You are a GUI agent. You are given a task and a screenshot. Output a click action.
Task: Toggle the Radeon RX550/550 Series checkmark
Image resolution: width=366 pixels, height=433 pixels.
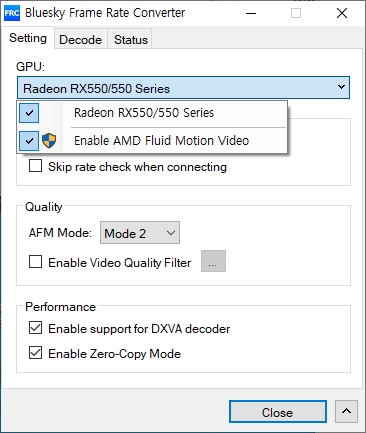pos(29,113)
